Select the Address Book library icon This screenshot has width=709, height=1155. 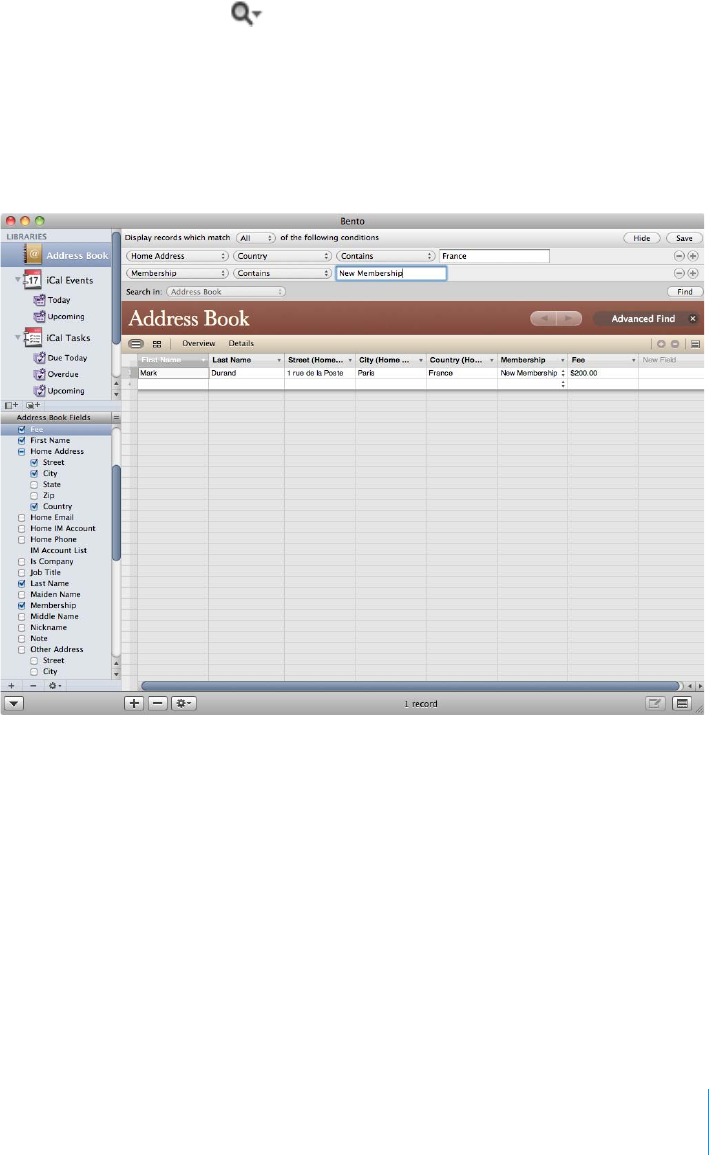(33, 254)
